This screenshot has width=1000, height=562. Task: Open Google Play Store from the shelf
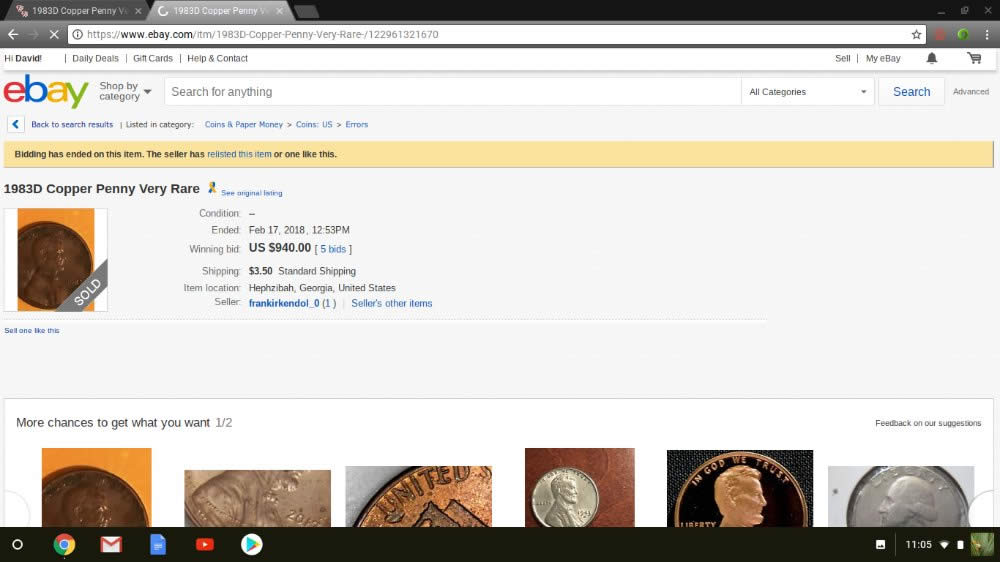(251, 545)
